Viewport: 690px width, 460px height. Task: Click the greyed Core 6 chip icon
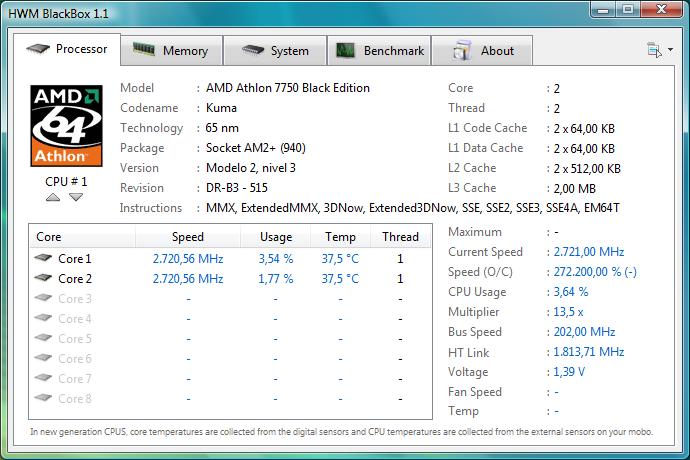[44, 358]
